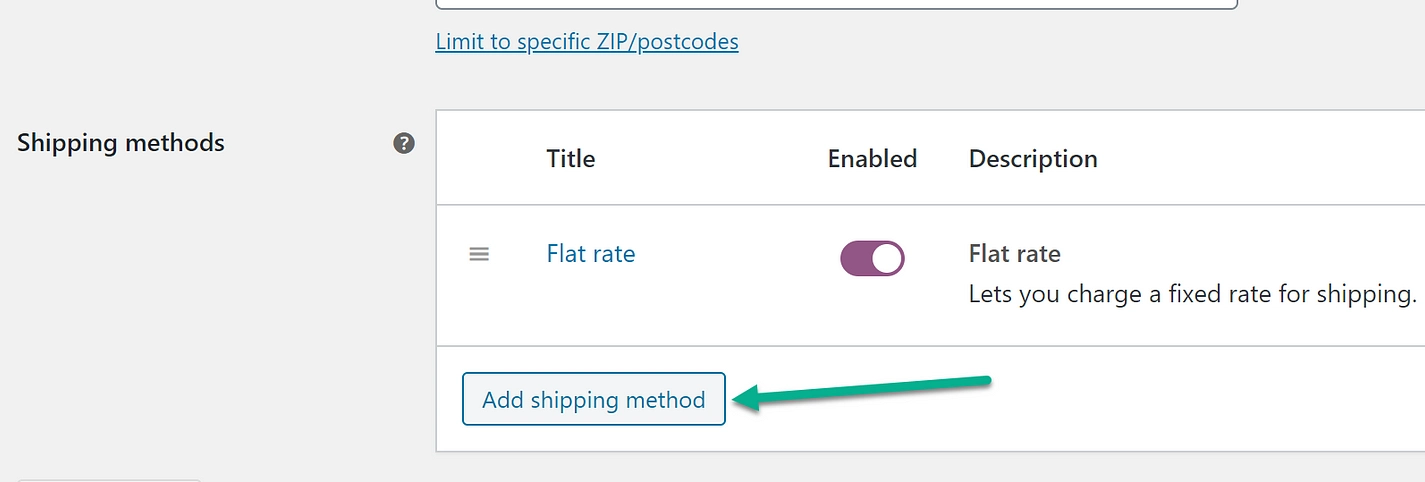This screenshot has width=1425, height=482.
Task: Click the drag handle icon for Flat rate
Action: pos(479,254)
